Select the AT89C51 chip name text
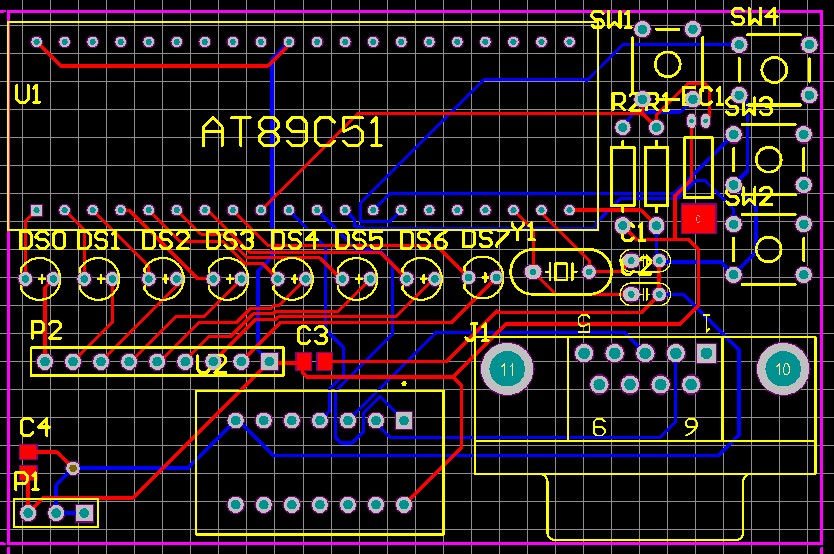The width and height of the screenshot is (834, 554). tap(292, 132)
